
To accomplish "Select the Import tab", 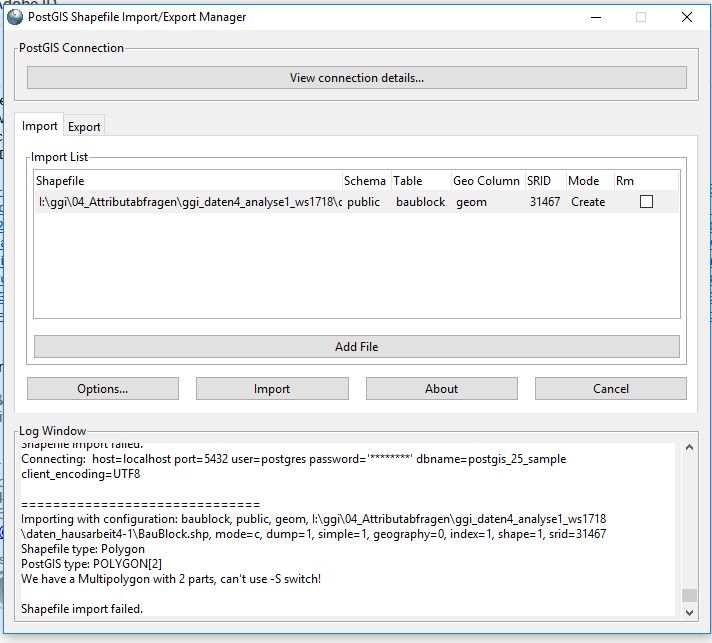I will 40,126.
